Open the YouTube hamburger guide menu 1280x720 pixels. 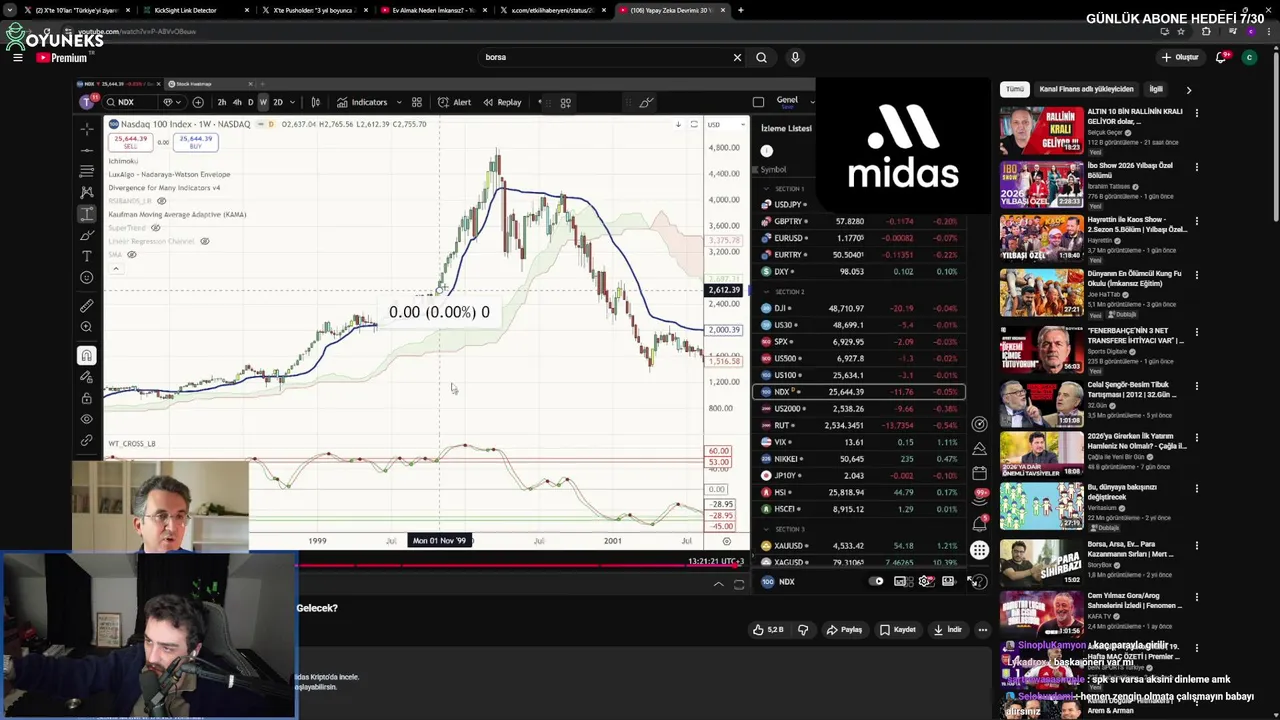(x=17, y=57)
